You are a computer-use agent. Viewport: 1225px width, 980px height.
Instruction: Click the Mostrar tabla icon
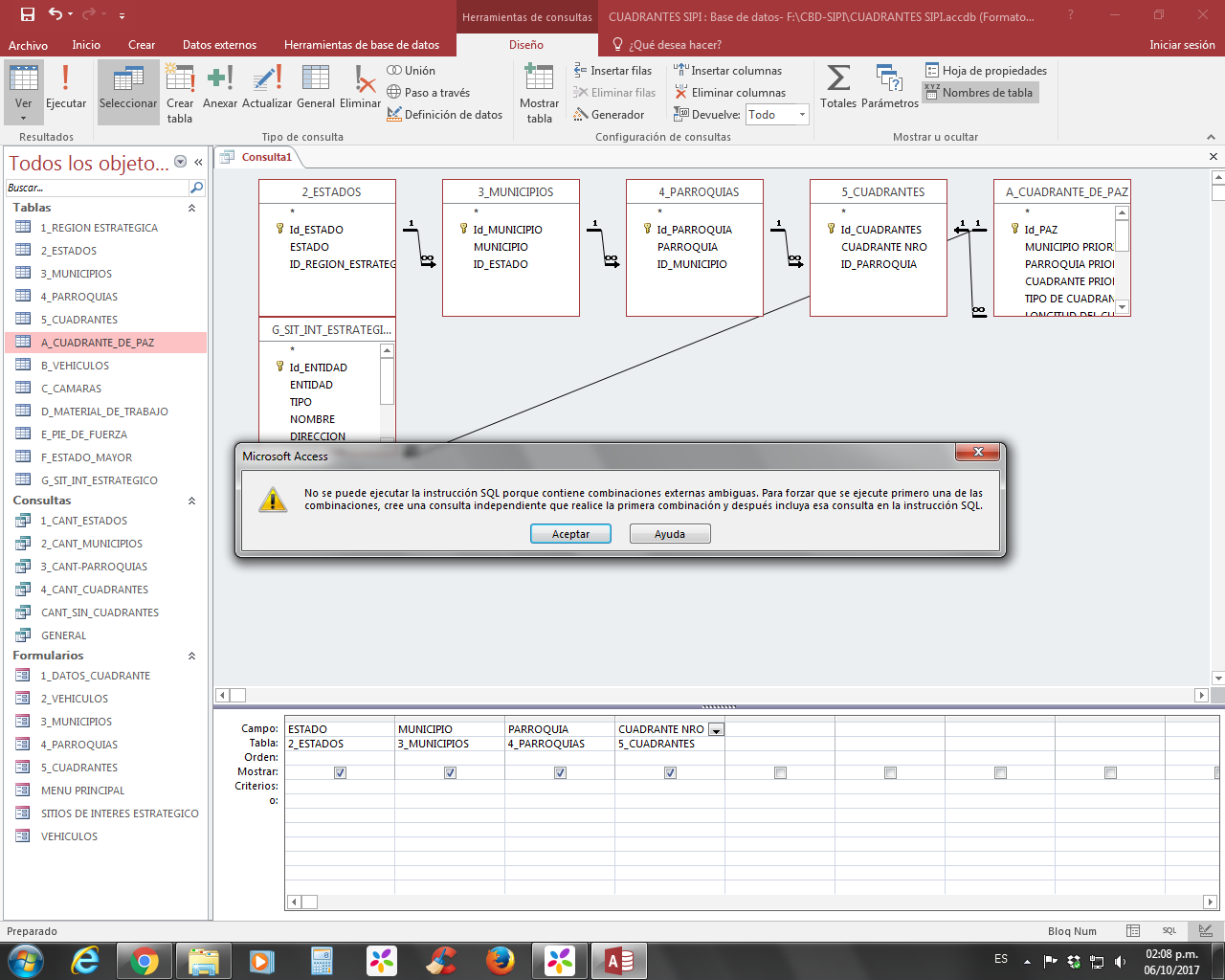pyautogui.click(x=540, y=93)
